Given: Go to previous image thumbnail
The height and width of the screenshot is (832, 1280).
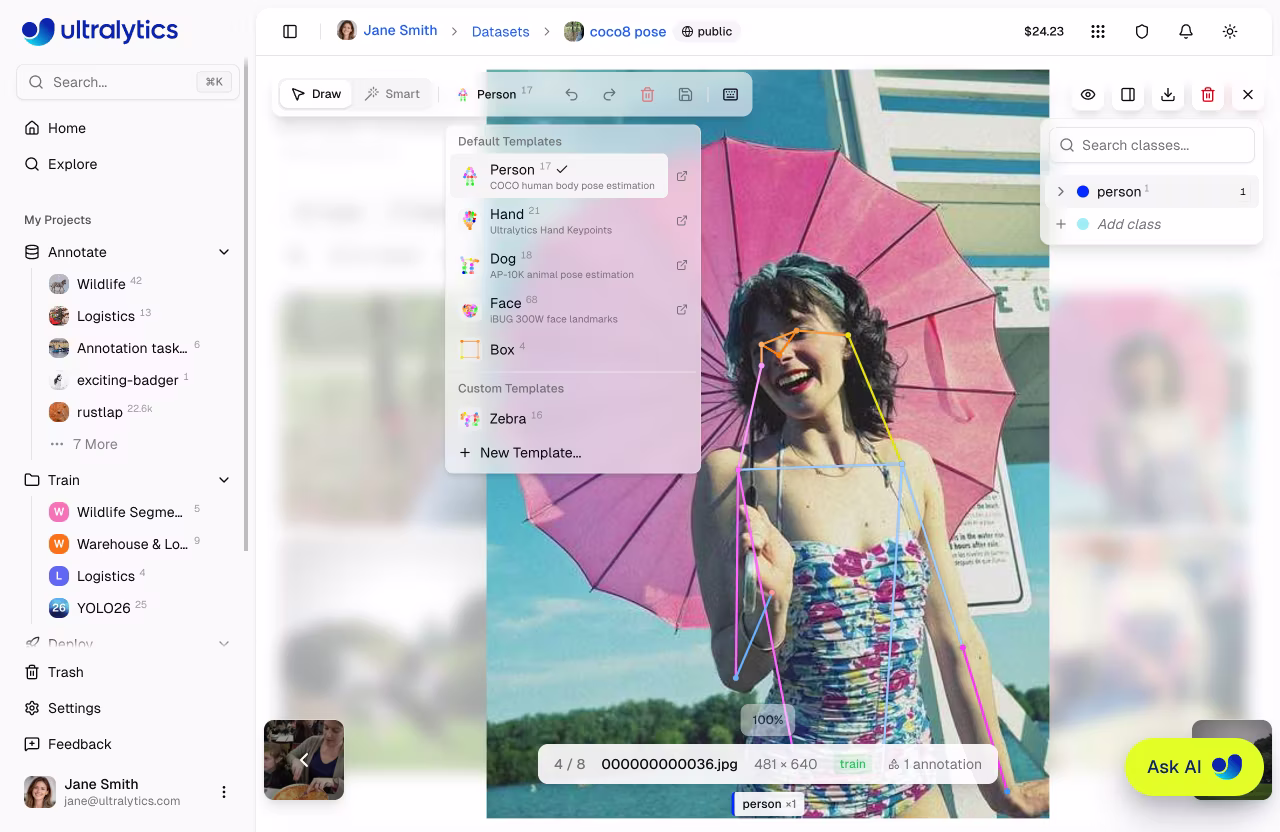Looking at the screenshot, I should 304,760.
